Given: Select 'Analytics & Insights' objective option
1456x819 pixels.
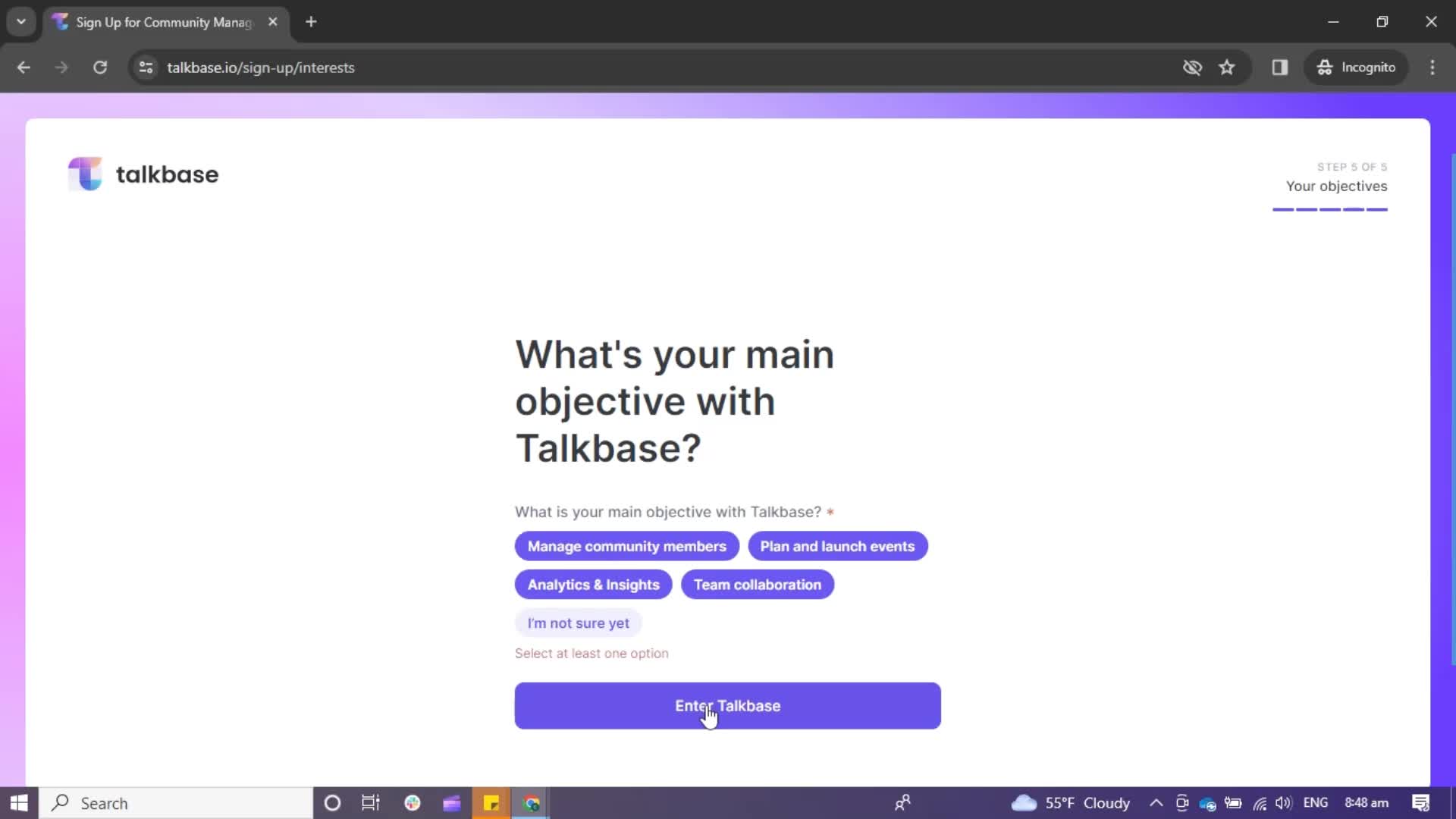Looking at the screenshot, I should (x=593, y=584).
